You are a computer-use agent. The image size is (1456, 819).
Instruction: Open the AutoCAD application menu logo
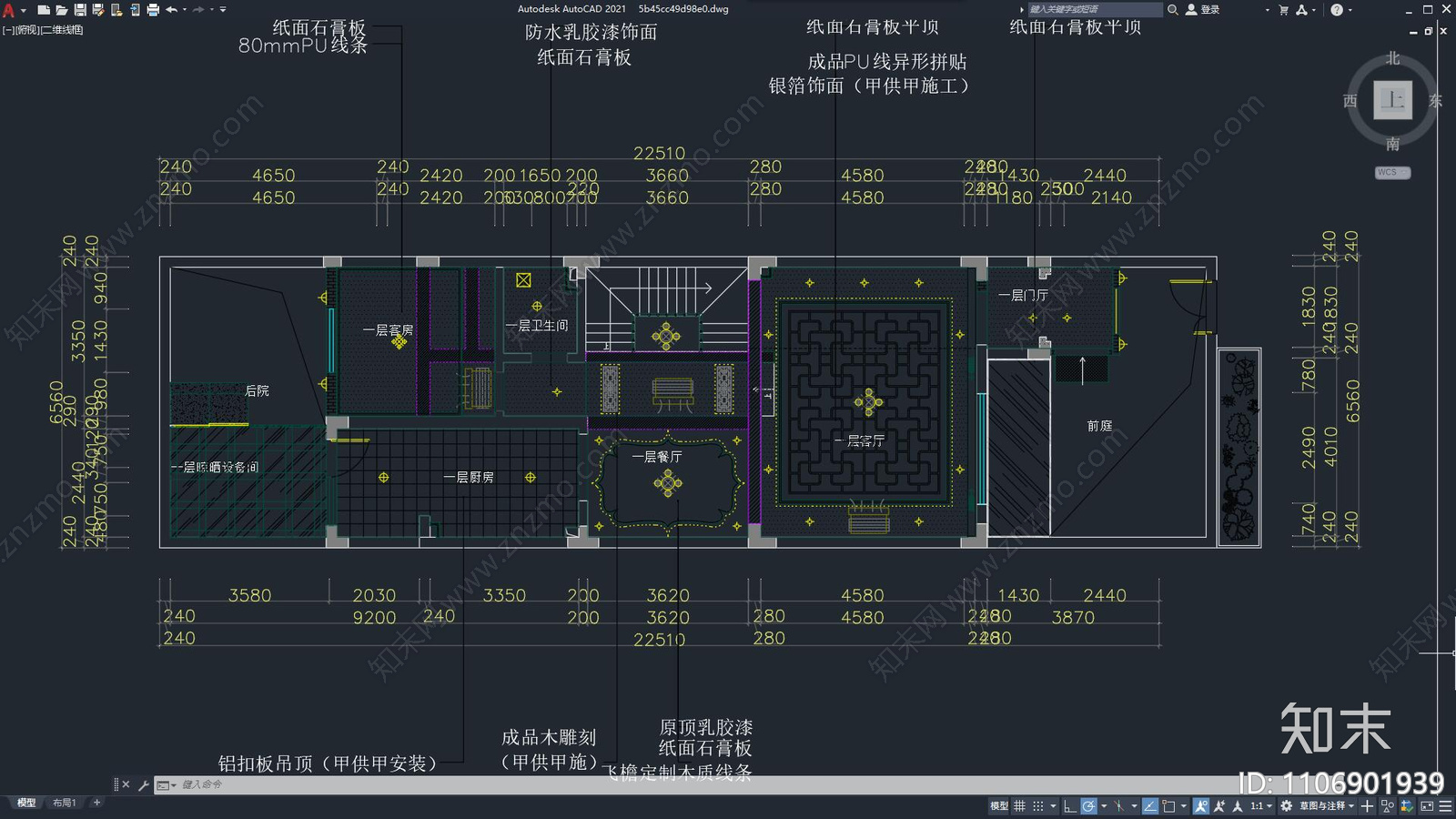(8, 10)
